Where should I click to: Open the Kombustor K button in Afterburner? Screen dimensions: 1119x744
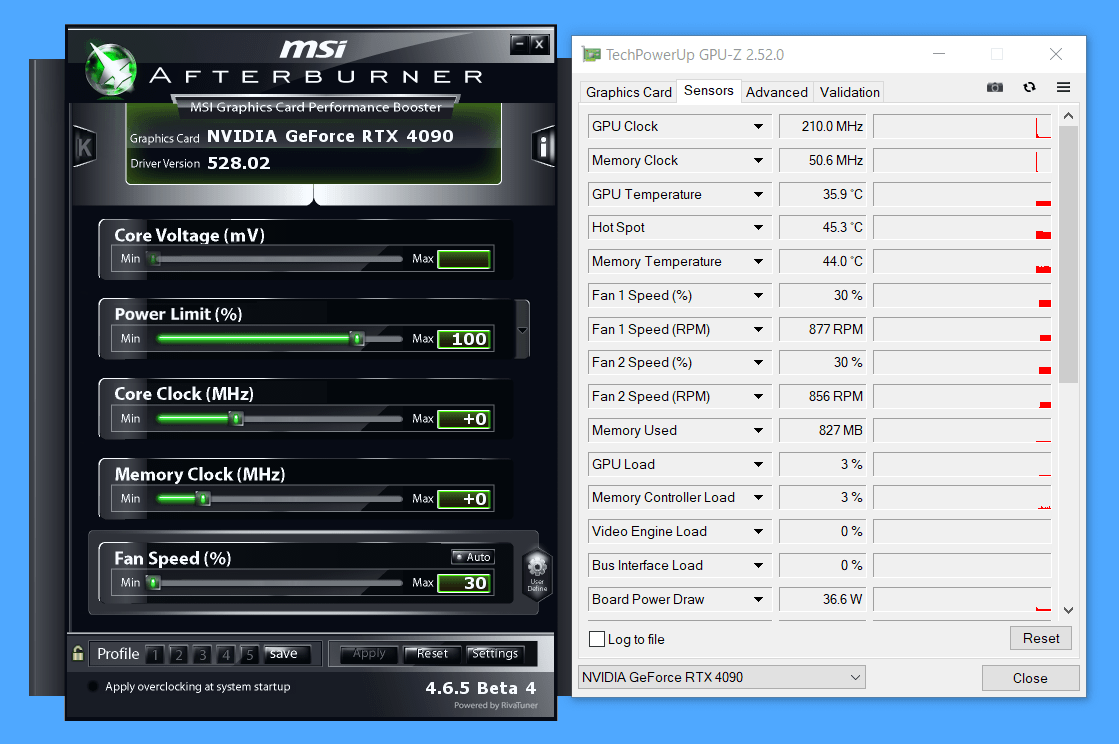point(85,147)
